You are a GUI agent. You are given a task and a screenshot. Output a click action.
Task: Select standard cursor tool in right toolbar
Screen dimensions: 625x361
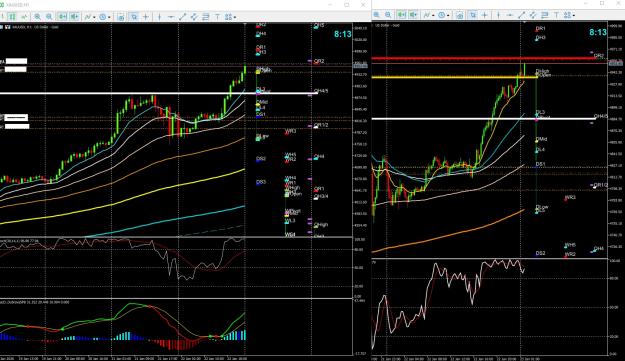click(x=473, y=15)
